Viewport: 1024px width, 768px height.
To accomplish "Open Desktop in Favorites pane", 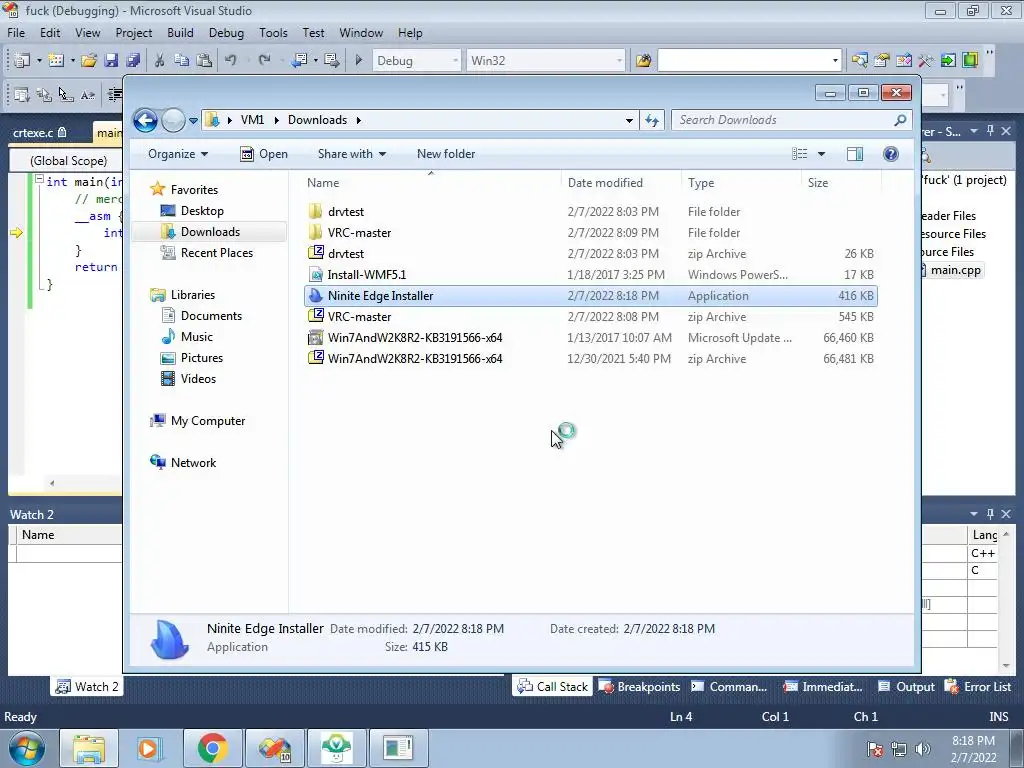I will coord(202,211).
